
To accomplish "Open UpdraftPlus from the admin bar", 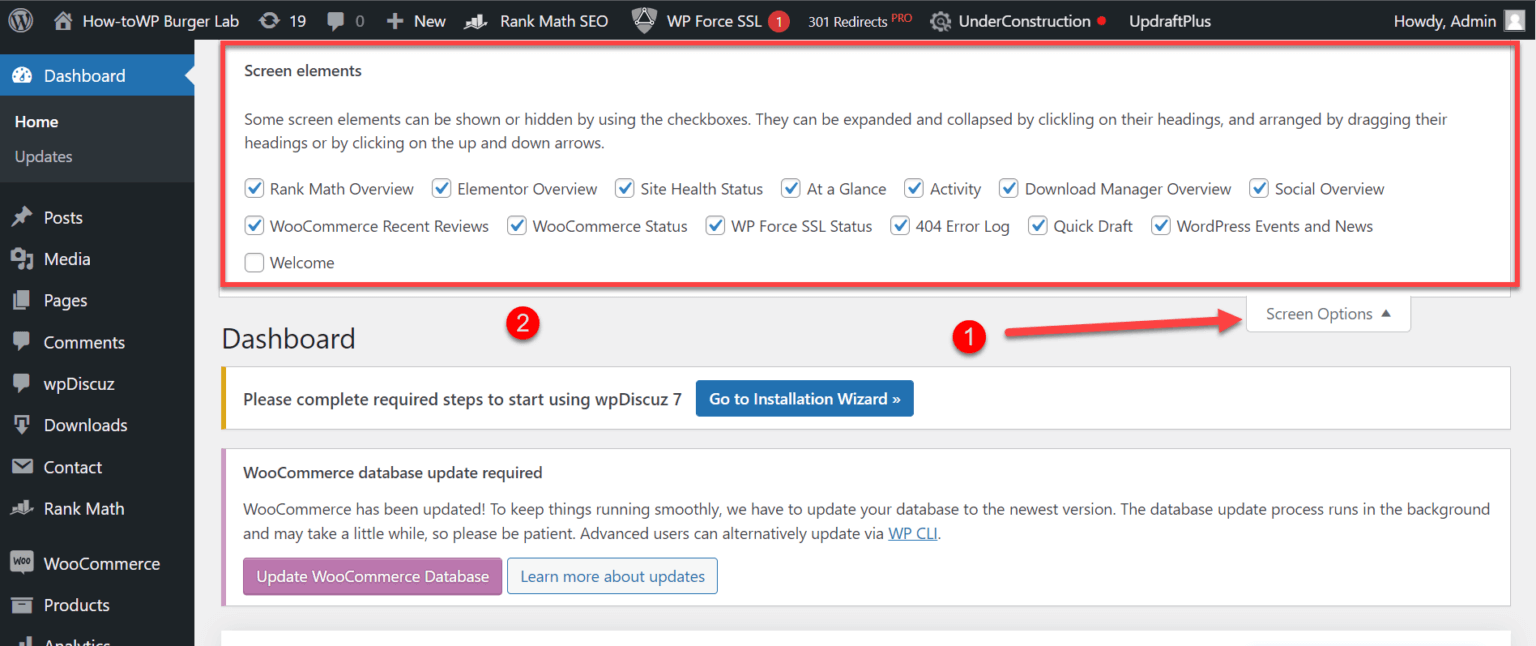I will (1169, 20).
